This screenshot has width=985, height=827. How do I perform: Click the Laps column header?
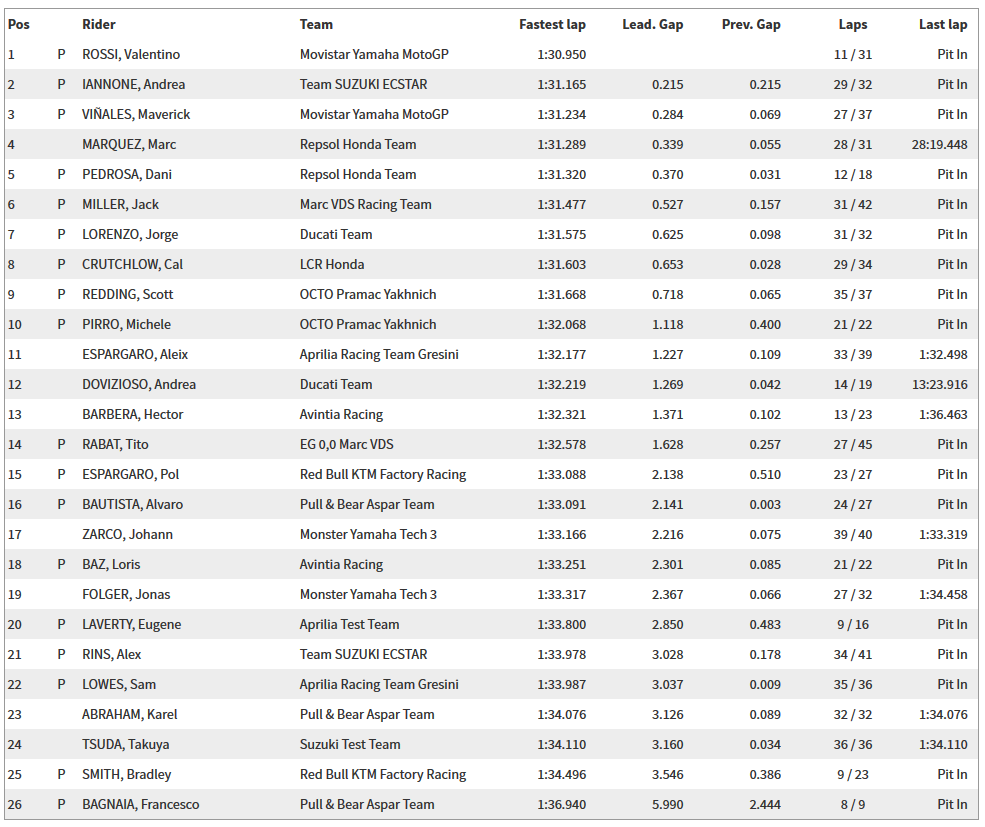[853, 24]
